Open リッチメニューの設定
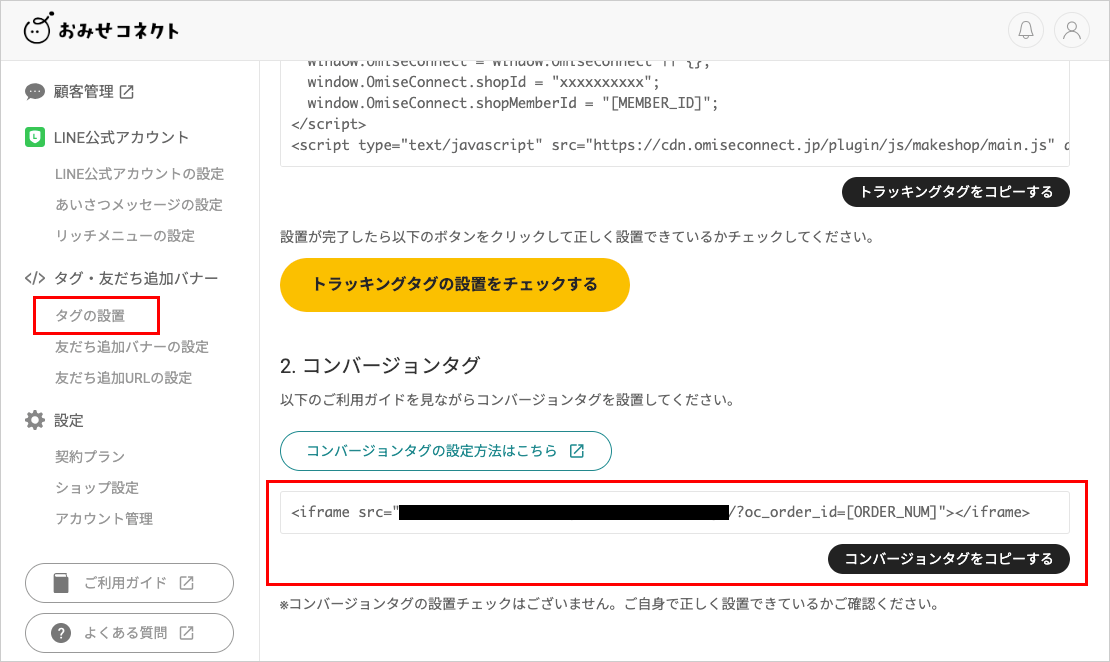The width and height of the screenshot is (1110, 662). (125, 236)
